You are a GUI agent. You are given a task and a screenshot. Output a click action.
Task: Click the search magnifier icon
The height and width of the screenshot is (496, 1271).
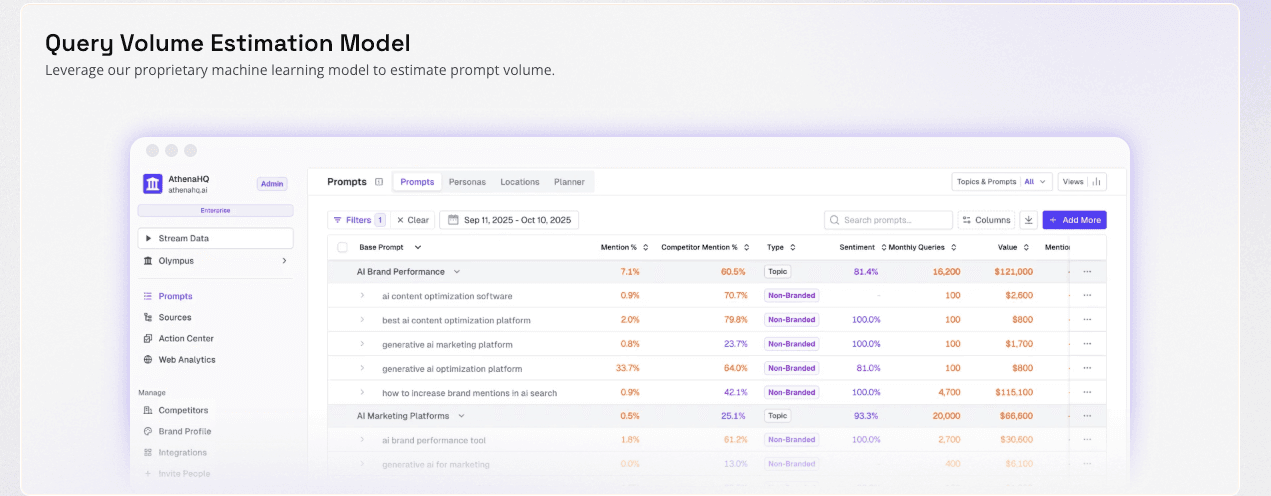click(835, 220)
